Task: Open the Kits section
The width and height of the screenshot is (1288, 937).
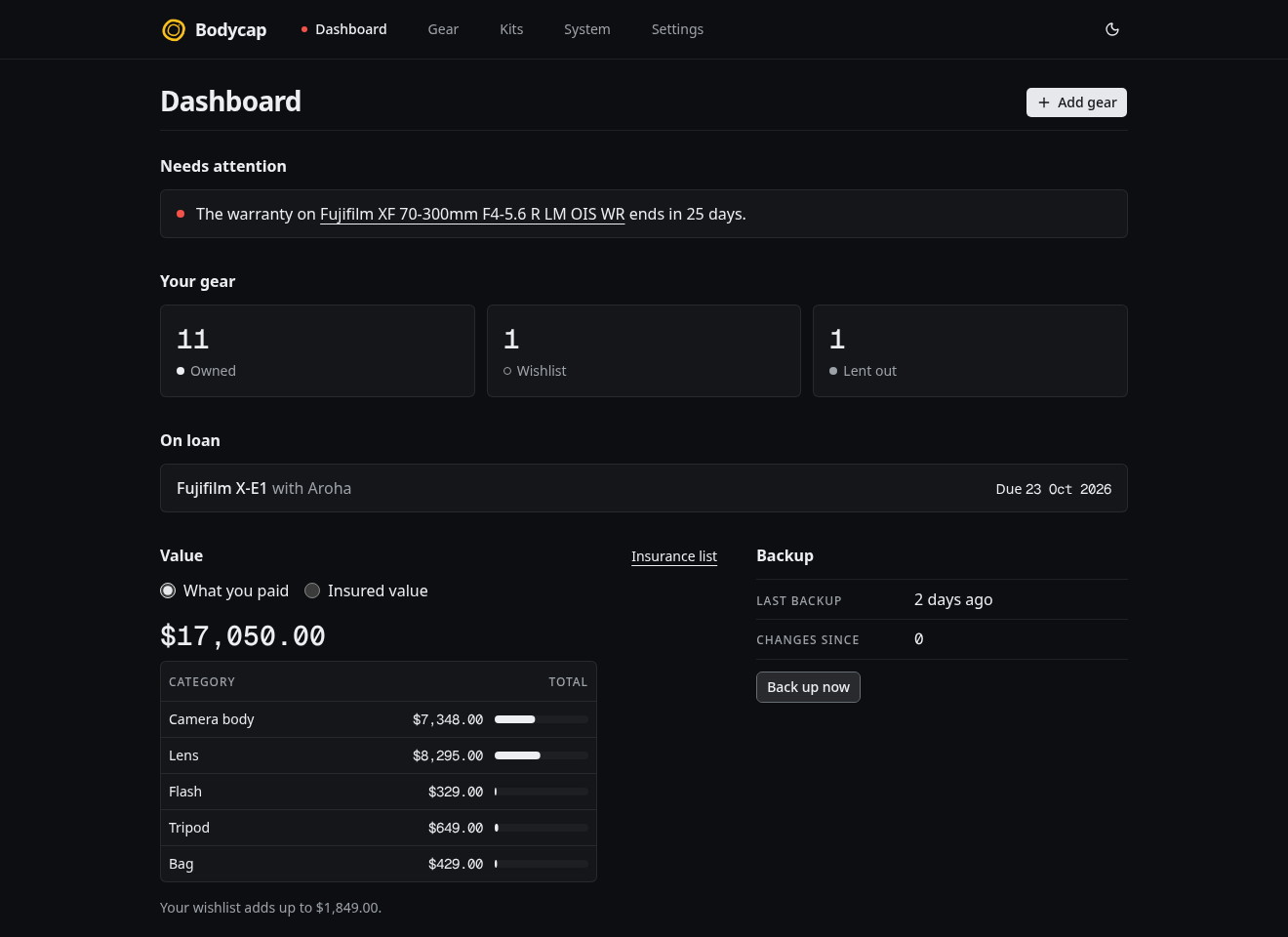Action: [x=511, y=29]
